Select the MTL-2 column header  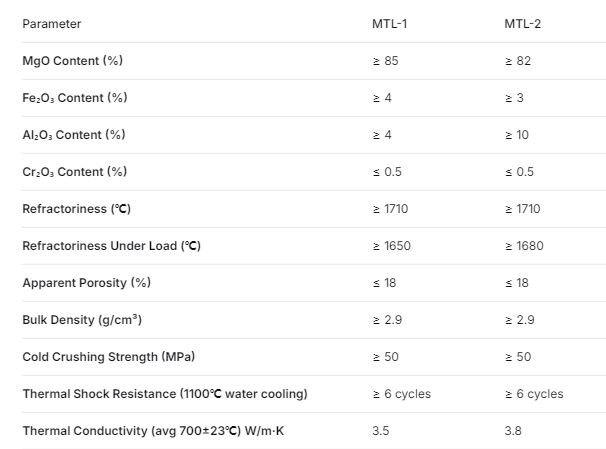click(x=523, y=24)
